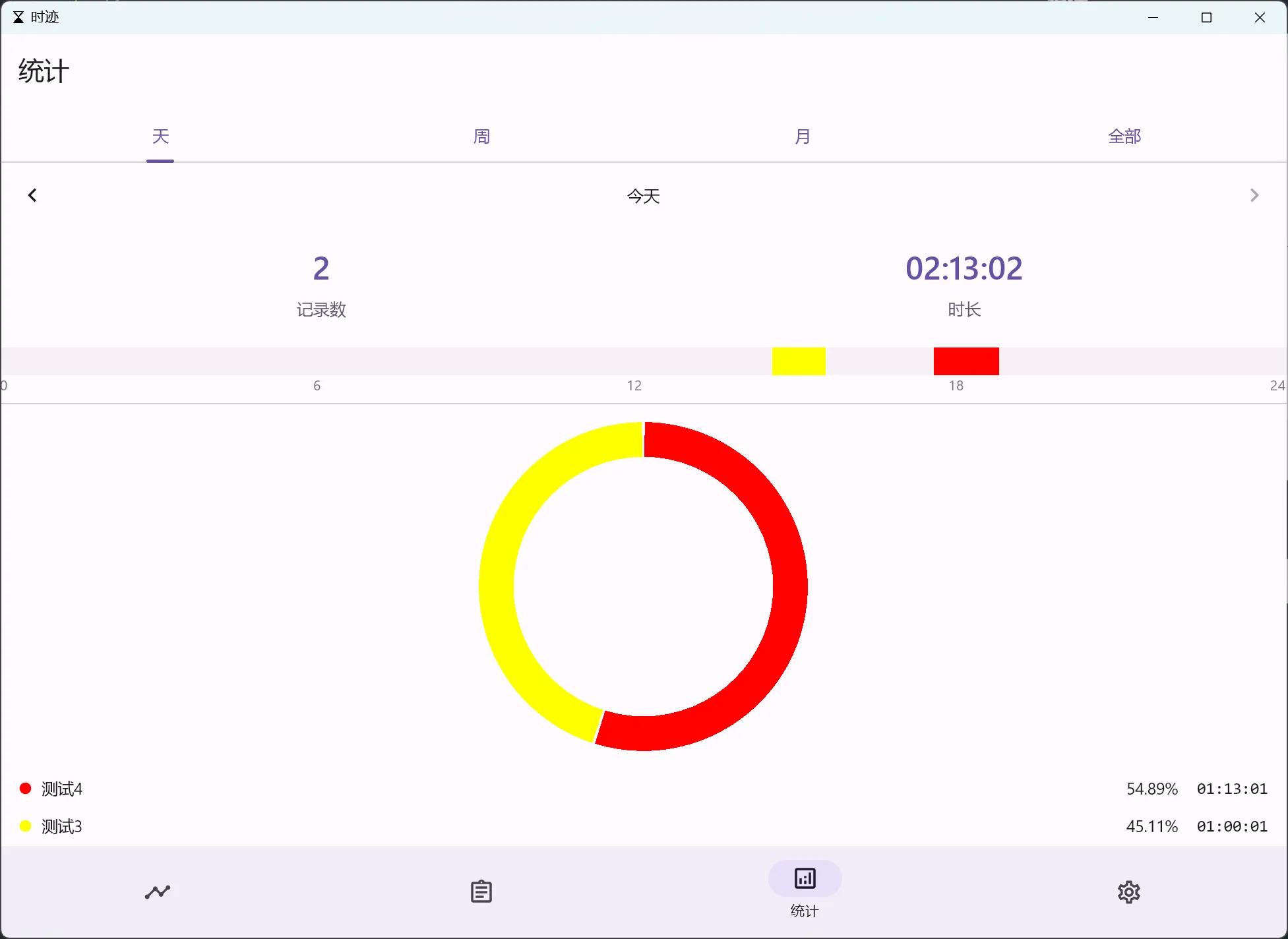Image resolution: width=1288 pixels, height=939 pixels.
Task: Switch to the 全部 tab
Action: 1124,136
